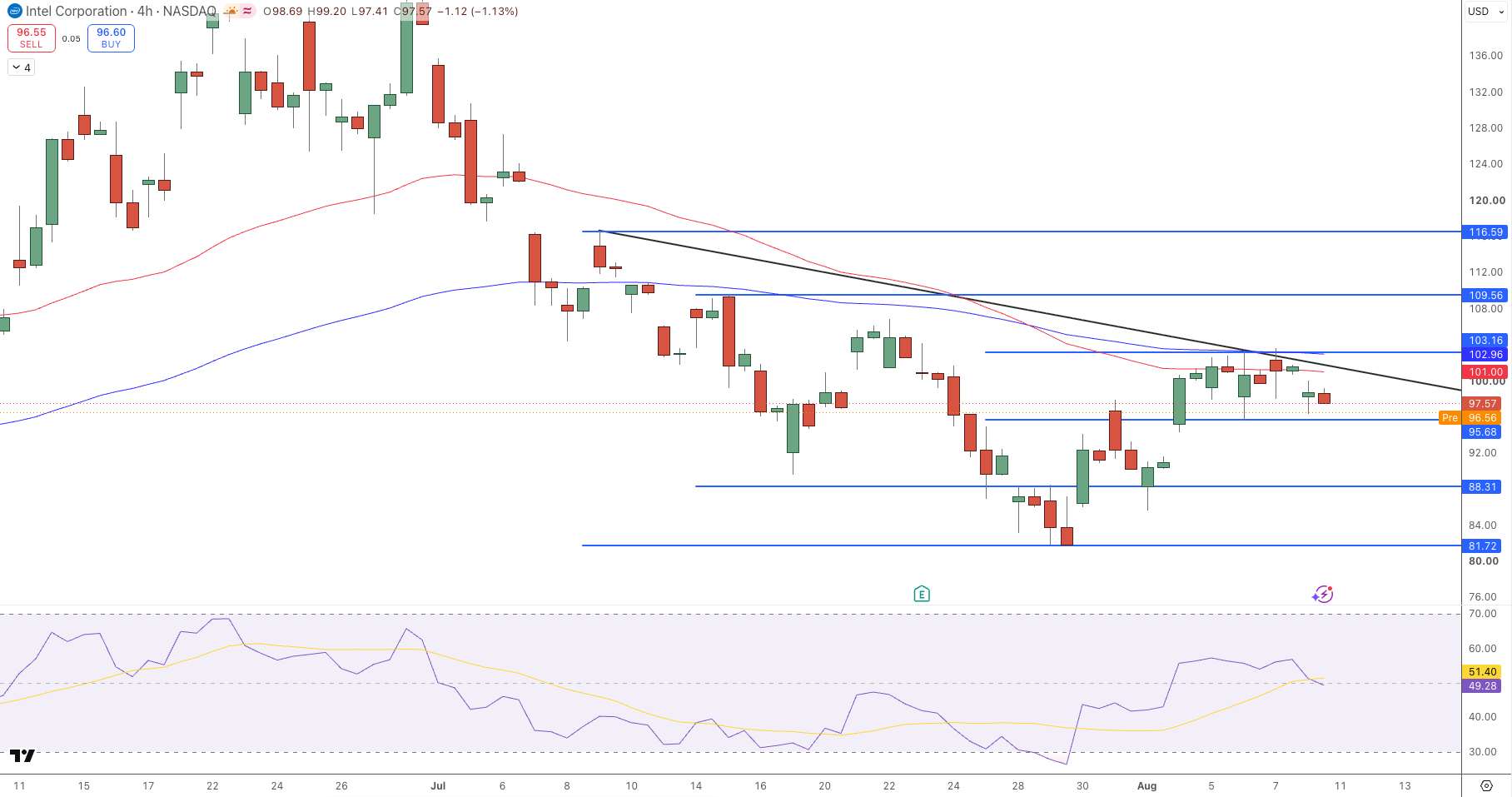
Task: Select the 109.56 horizontal line price label
Action: [1485, 295]
